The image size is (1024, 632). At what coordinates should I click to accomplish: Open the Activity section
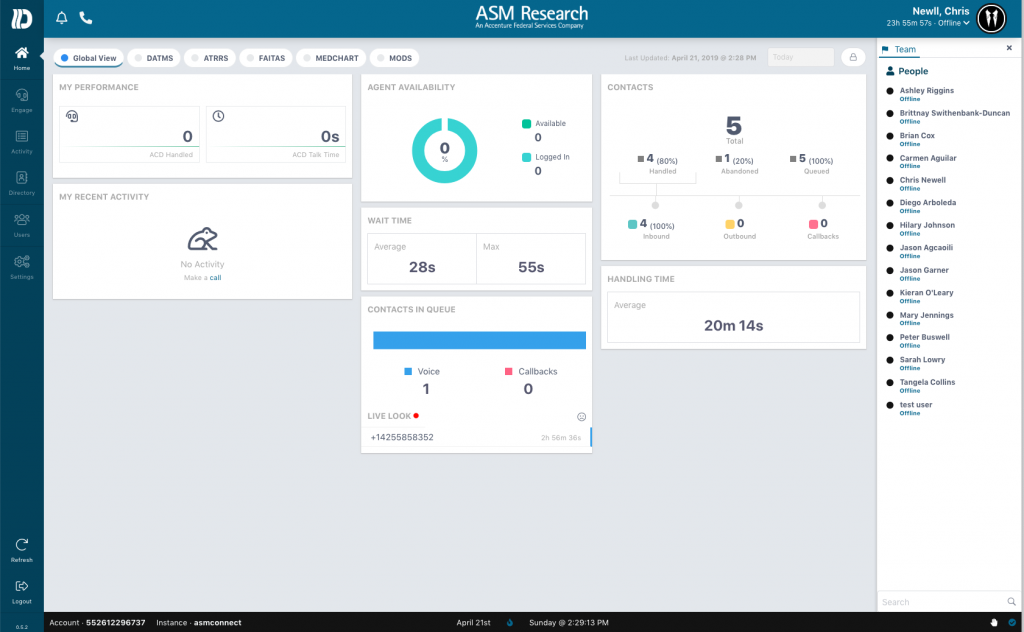22,142
